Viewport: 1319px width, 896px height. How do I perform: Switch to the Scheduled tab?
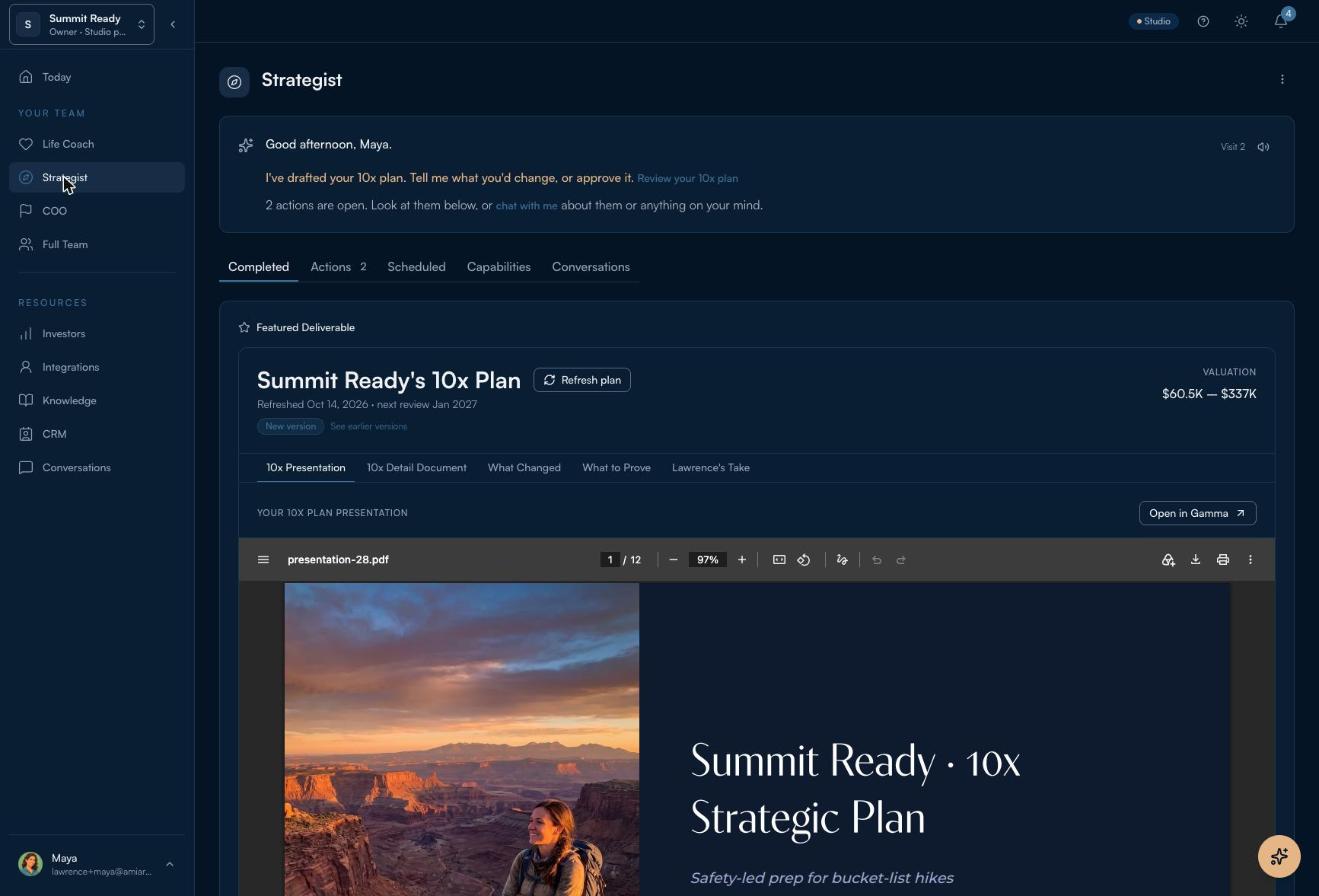click(416, 267)
